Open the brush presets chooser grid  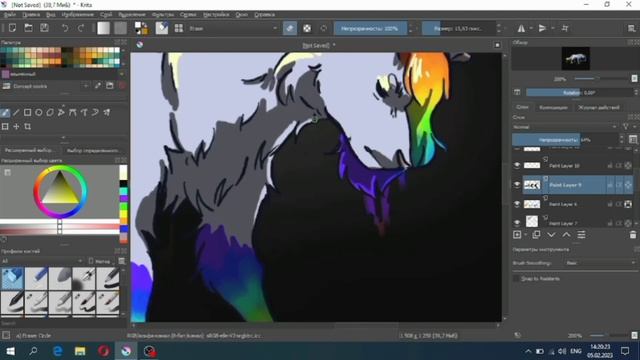(179, 28)
